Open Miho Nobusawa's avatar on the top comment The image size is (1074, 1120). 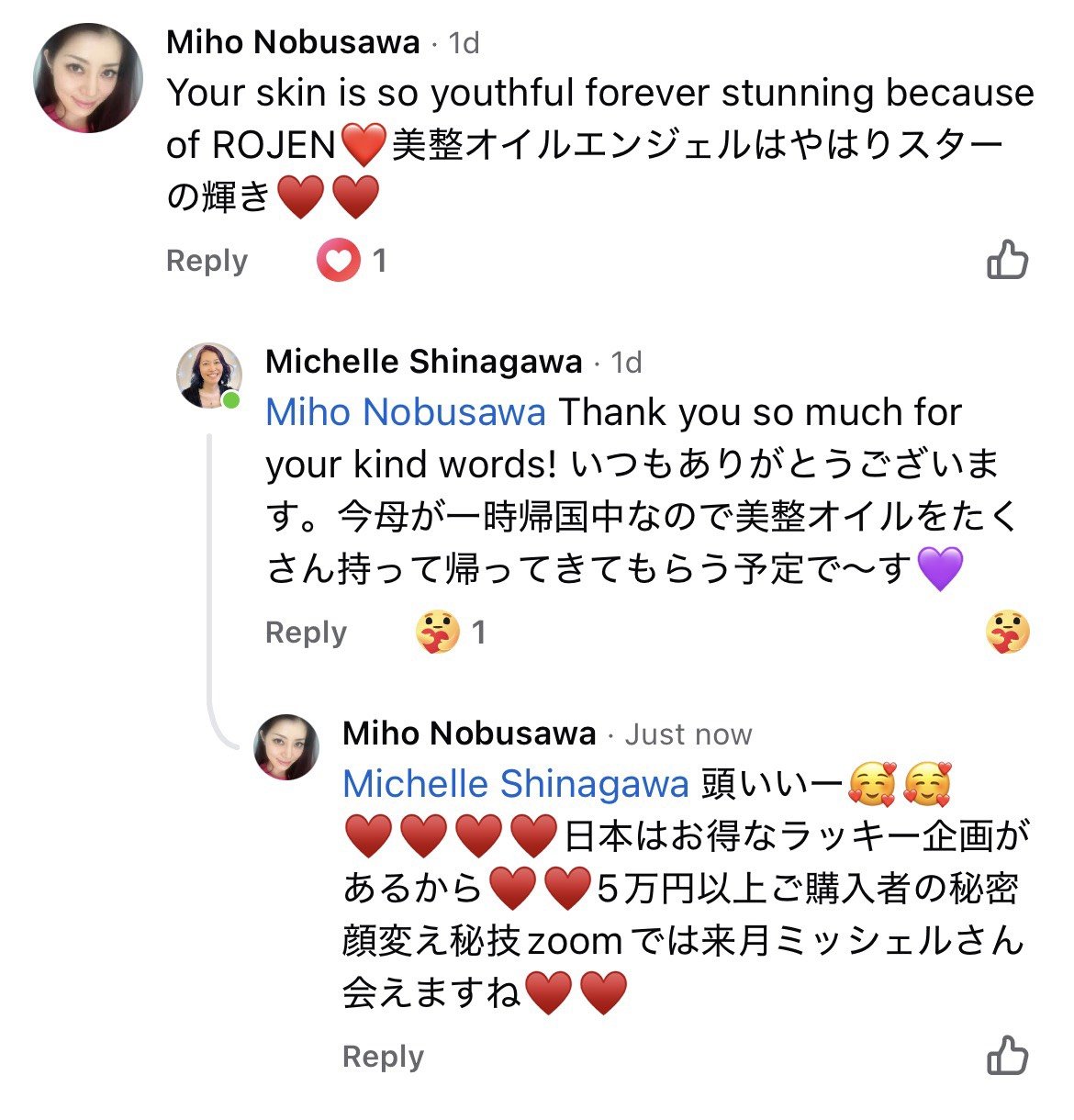pyautogui.click(x=88, y=78)
